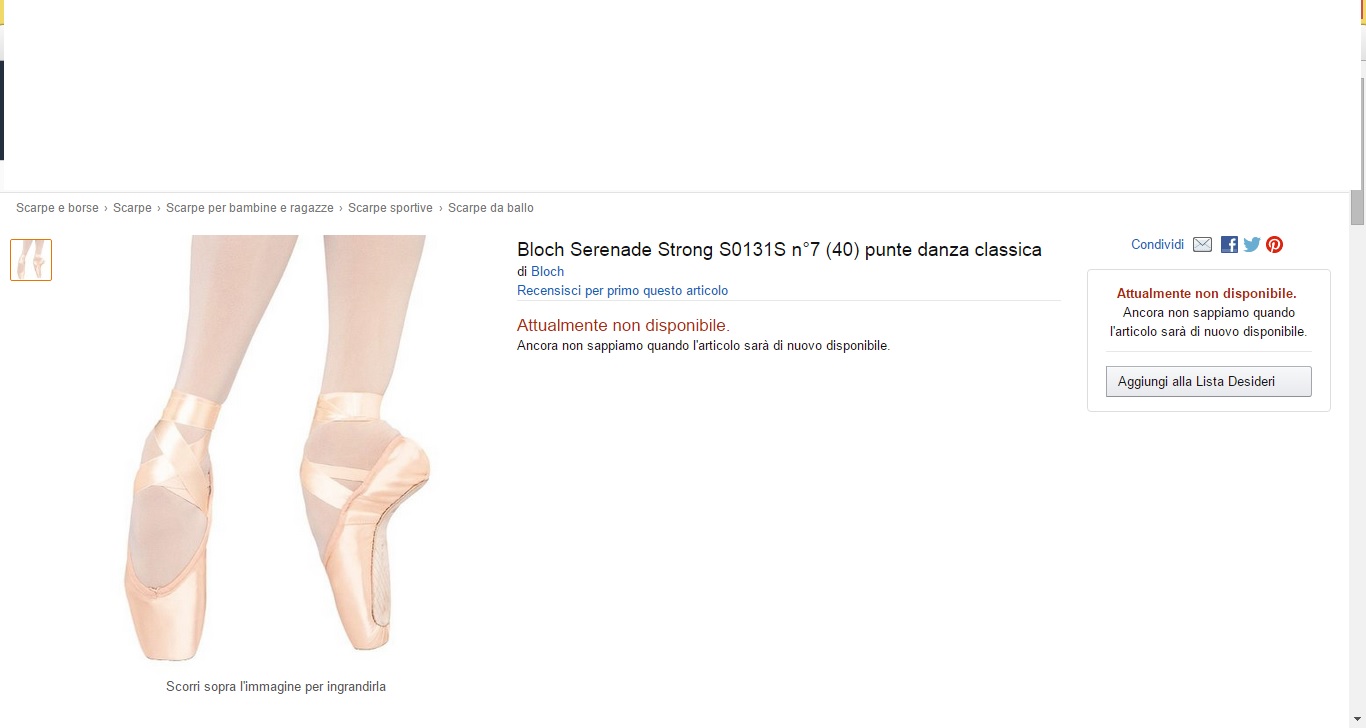Share the product via the email envelope icon
The image size is (1366, 728).
[x=1202, y=244]
